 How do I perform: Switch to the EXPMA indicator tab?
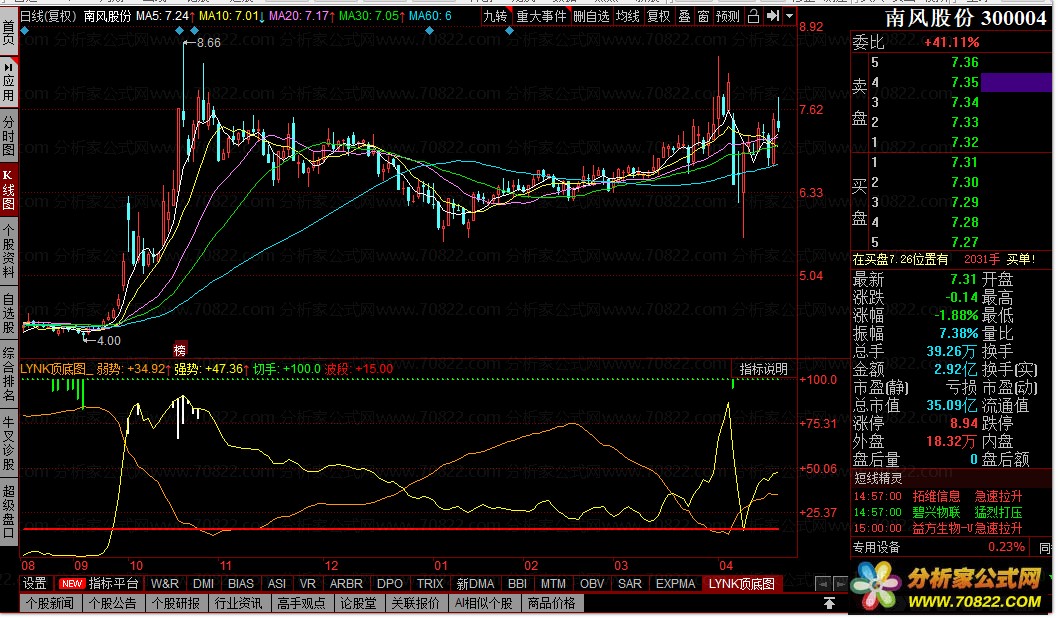pyautogui.click(x=677, y=584)
